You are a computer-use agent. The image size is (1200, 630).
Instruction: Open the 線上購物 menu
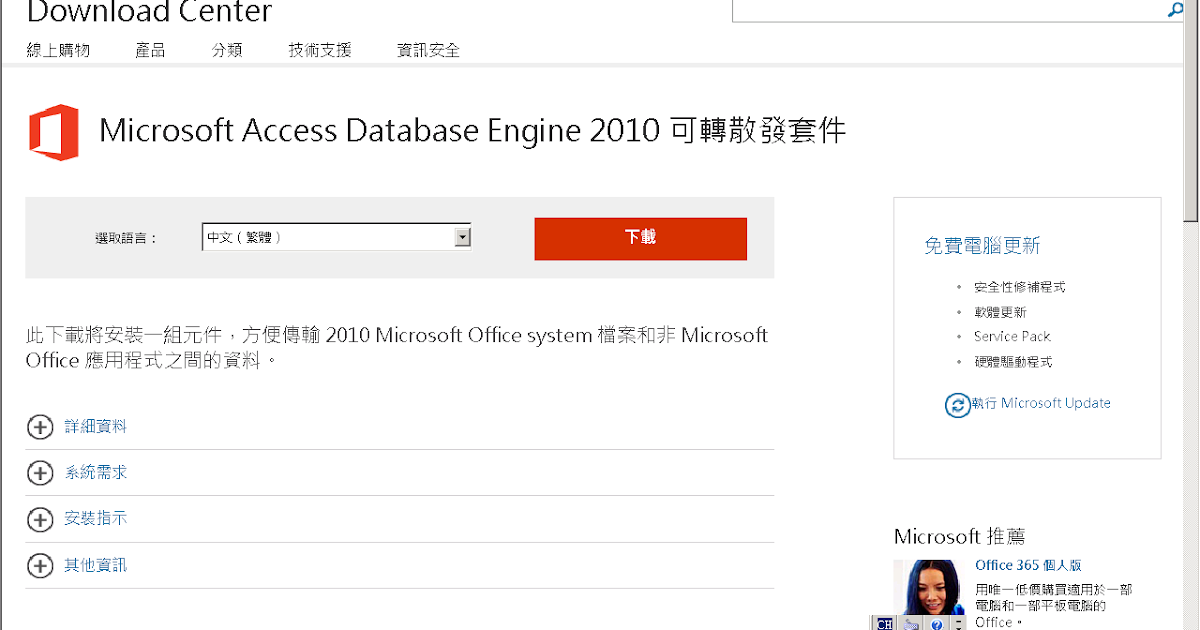coord(58,50)
